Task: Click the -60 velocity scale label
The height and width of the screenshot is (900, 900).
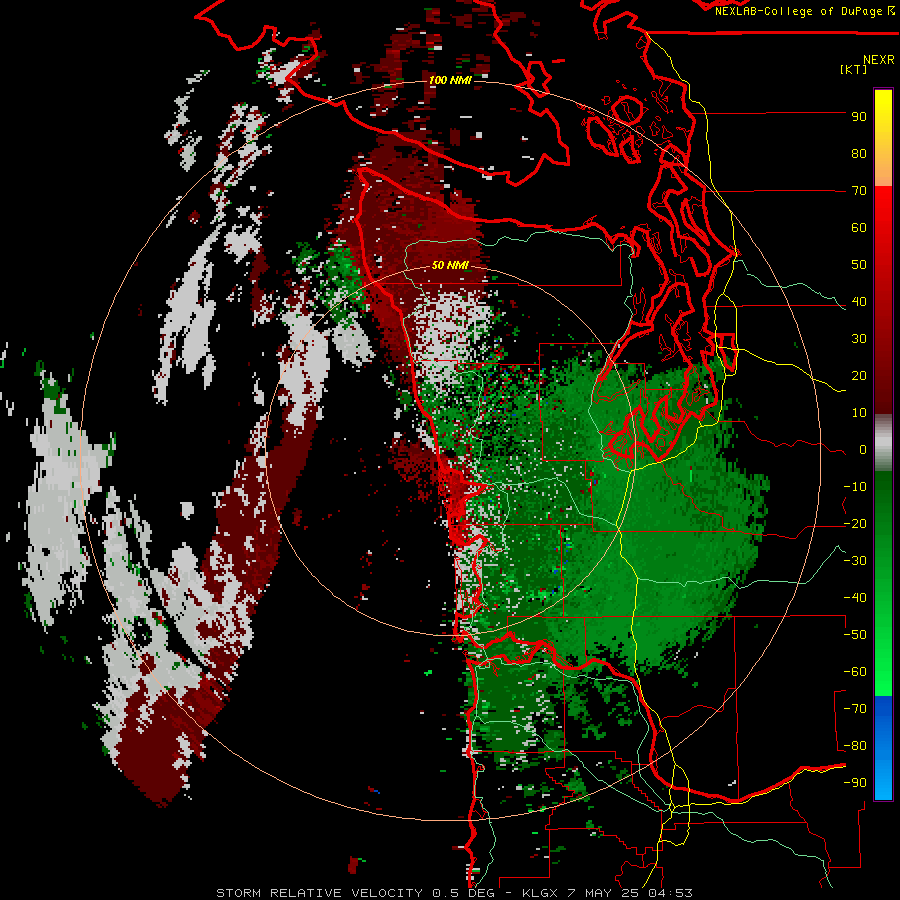Action: click(x=855, y=672)
